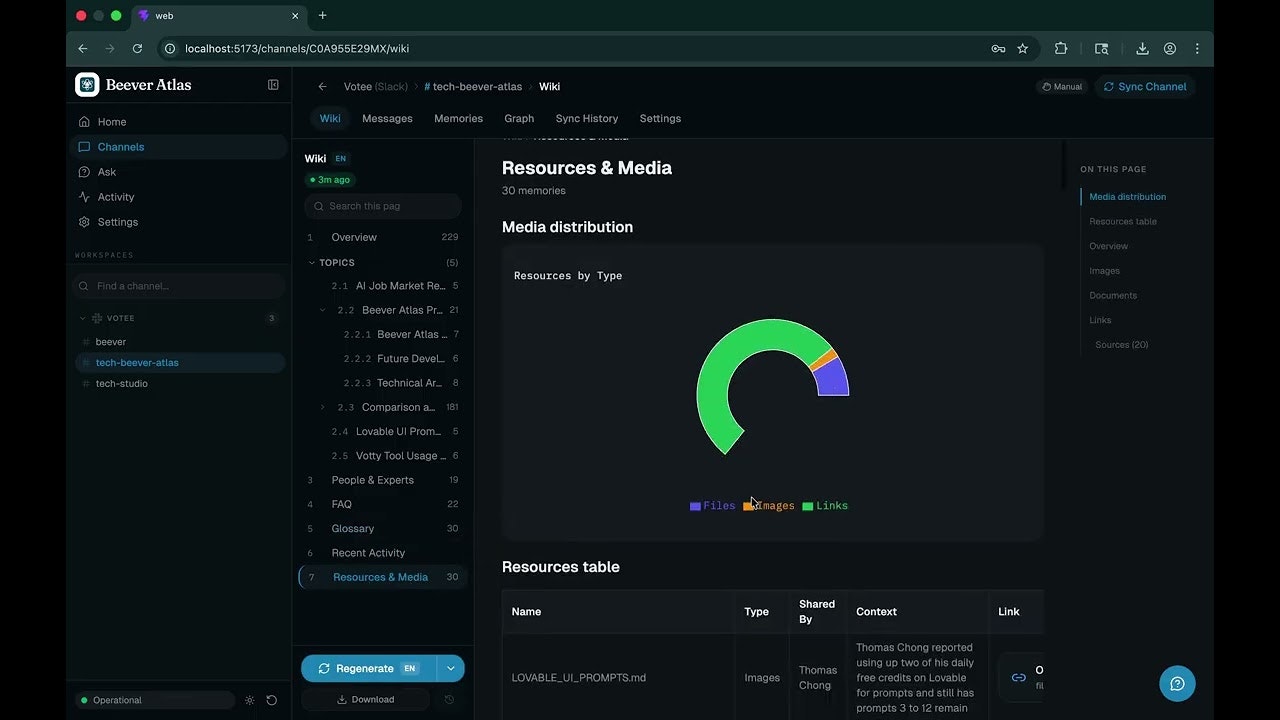Open the Regenerate dropdown arrow

[451, 668]
